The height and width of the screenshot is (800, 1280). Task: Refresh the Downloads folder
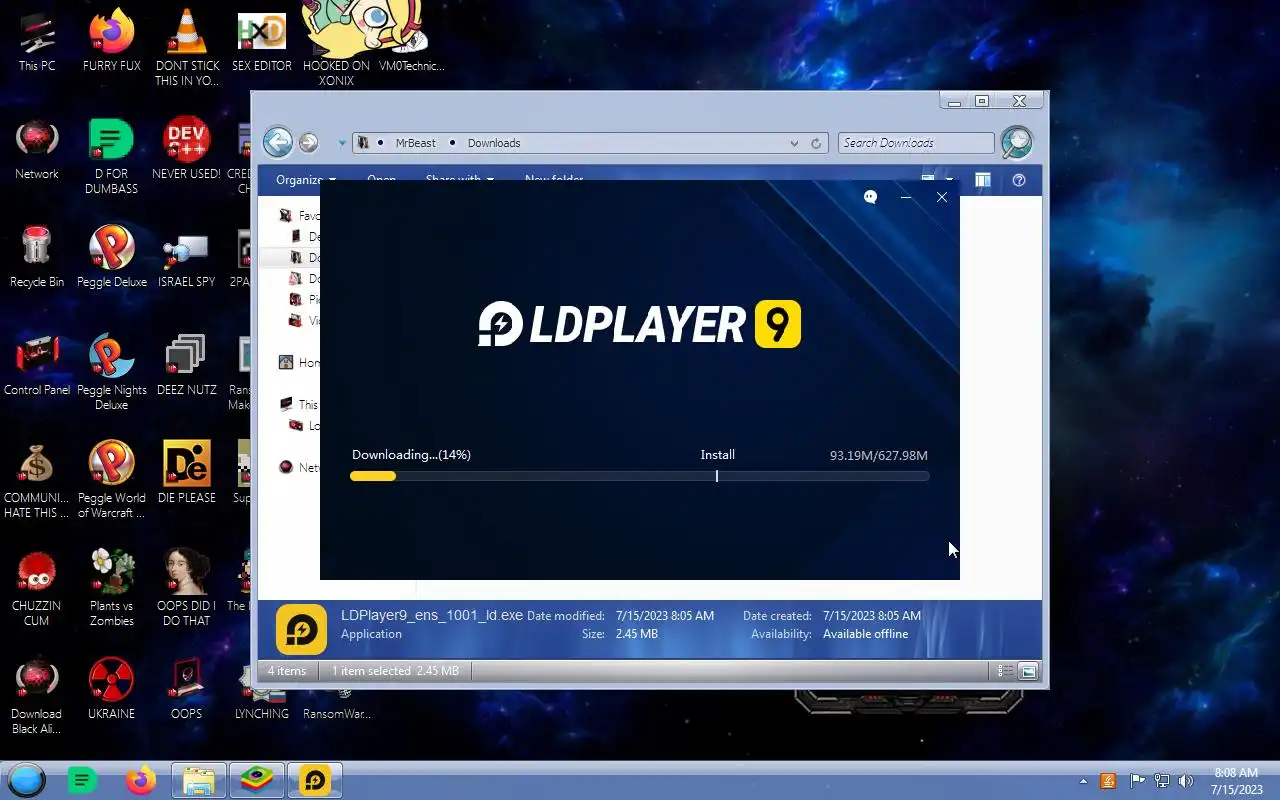[816, 143]
